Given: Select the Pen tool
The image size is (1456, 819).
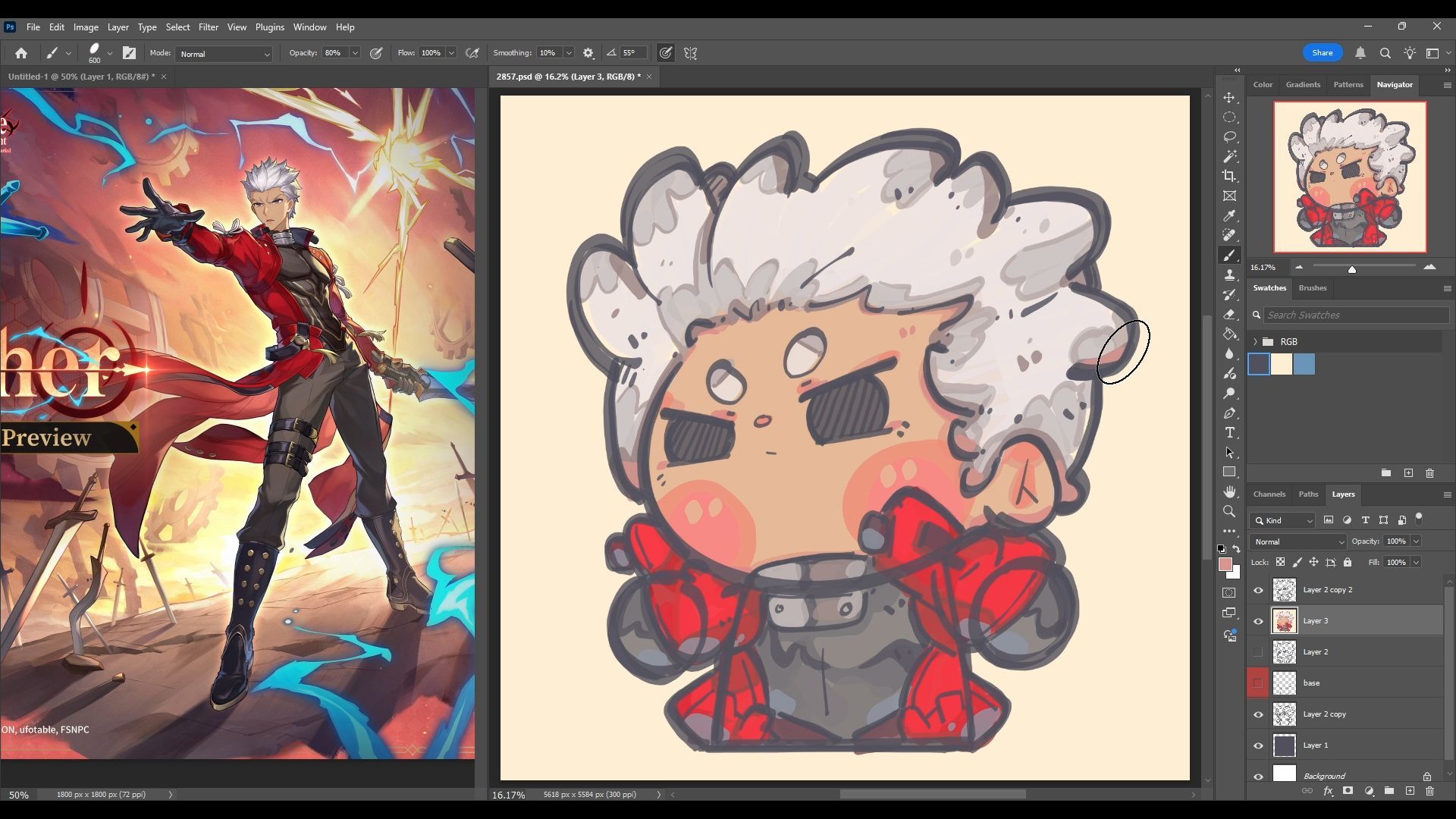Looking at the screenshot, I should pyautogui.click(x=1229, y=413).
